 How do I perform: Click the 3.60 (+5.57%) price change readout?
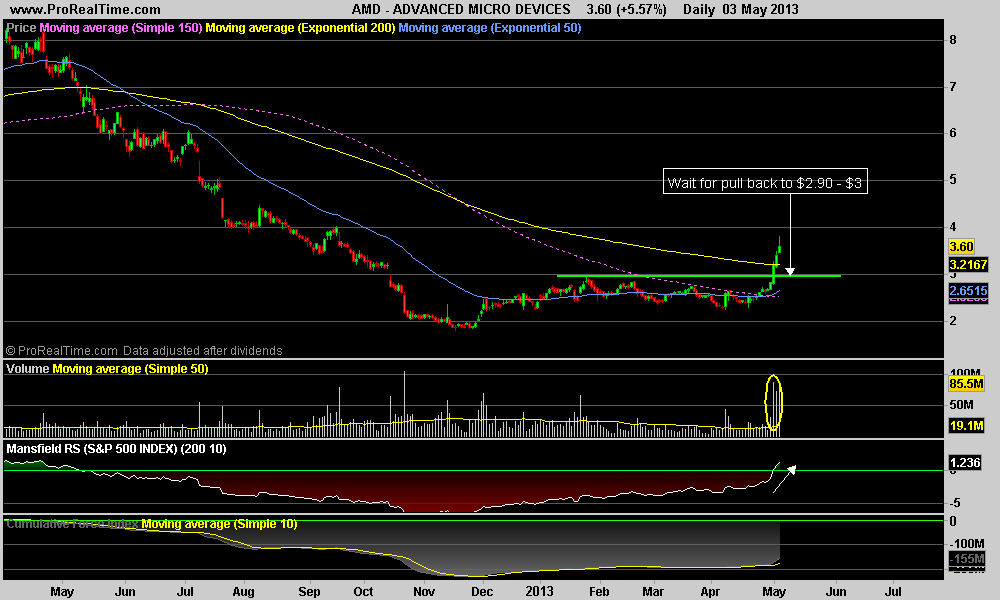point(626,10)
